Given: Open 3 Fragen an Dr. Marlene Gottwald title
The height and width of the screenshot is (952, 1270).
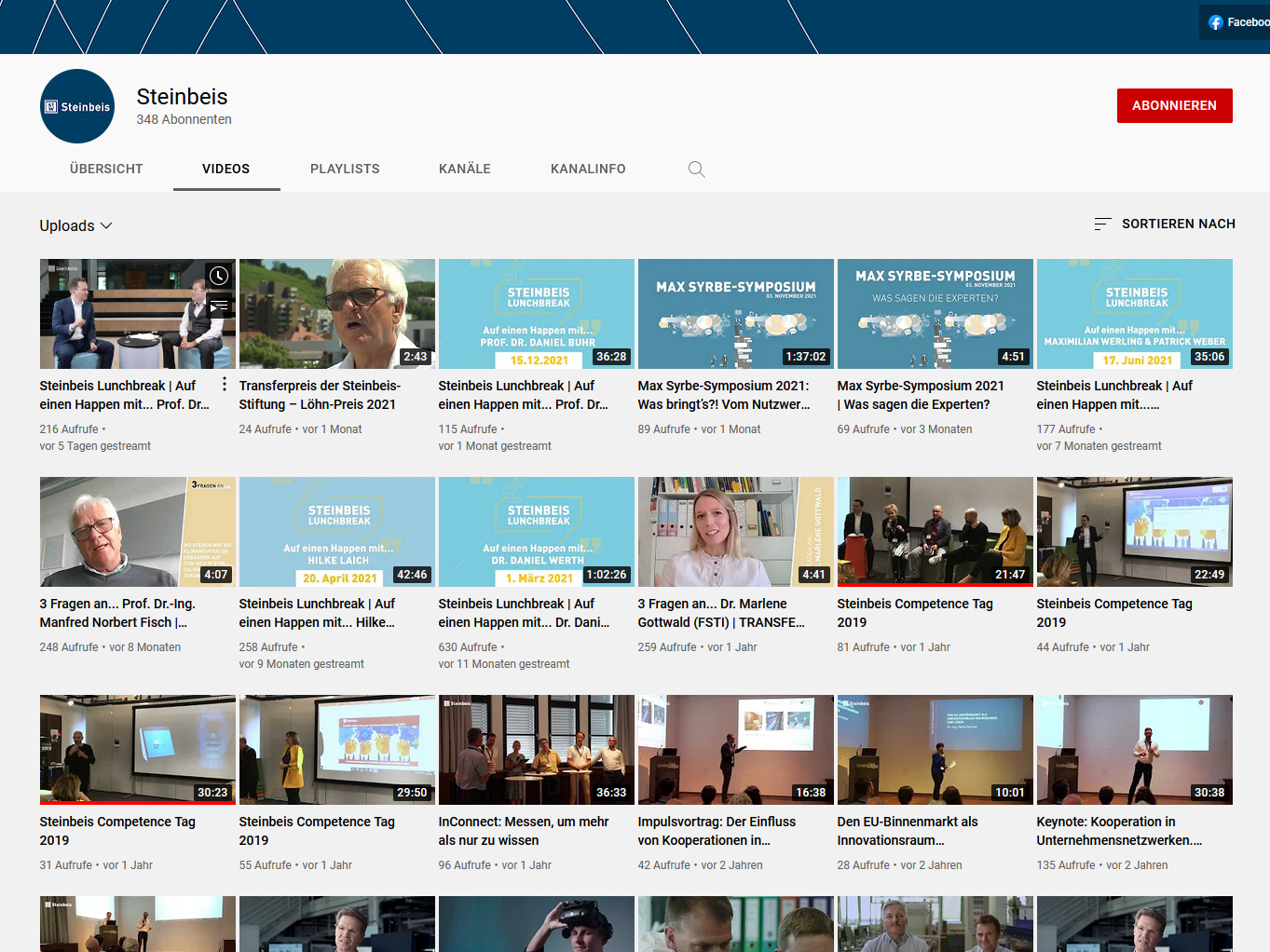Looking at the screenshot, I should (x=721, y=613).
